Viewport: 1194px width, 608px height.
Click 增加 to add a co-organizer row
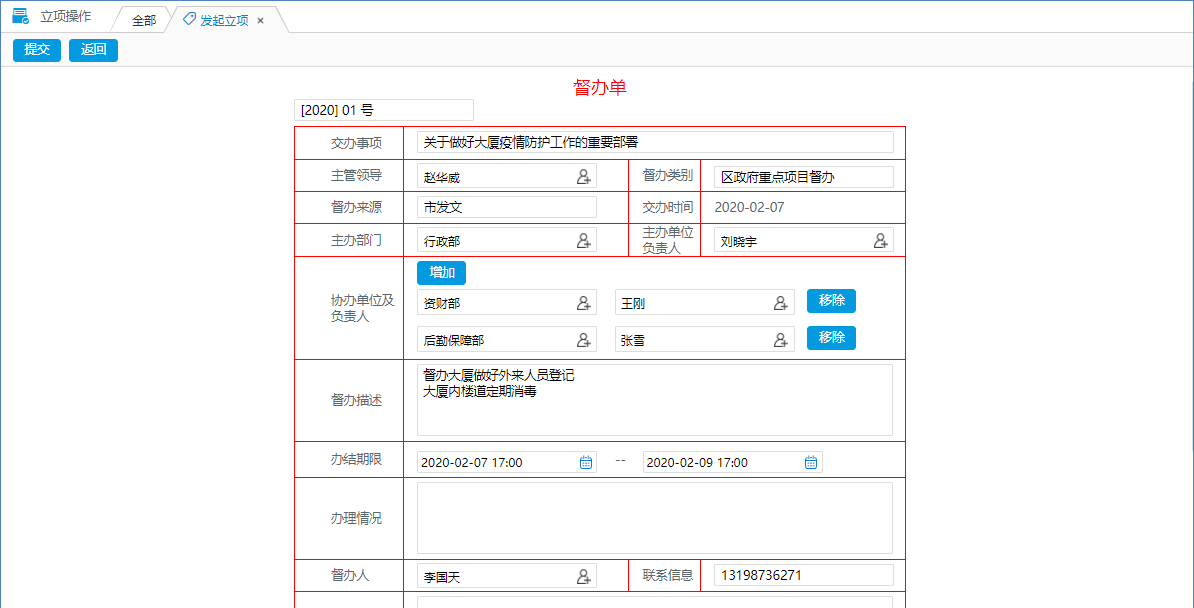click(x=441, y=272)
